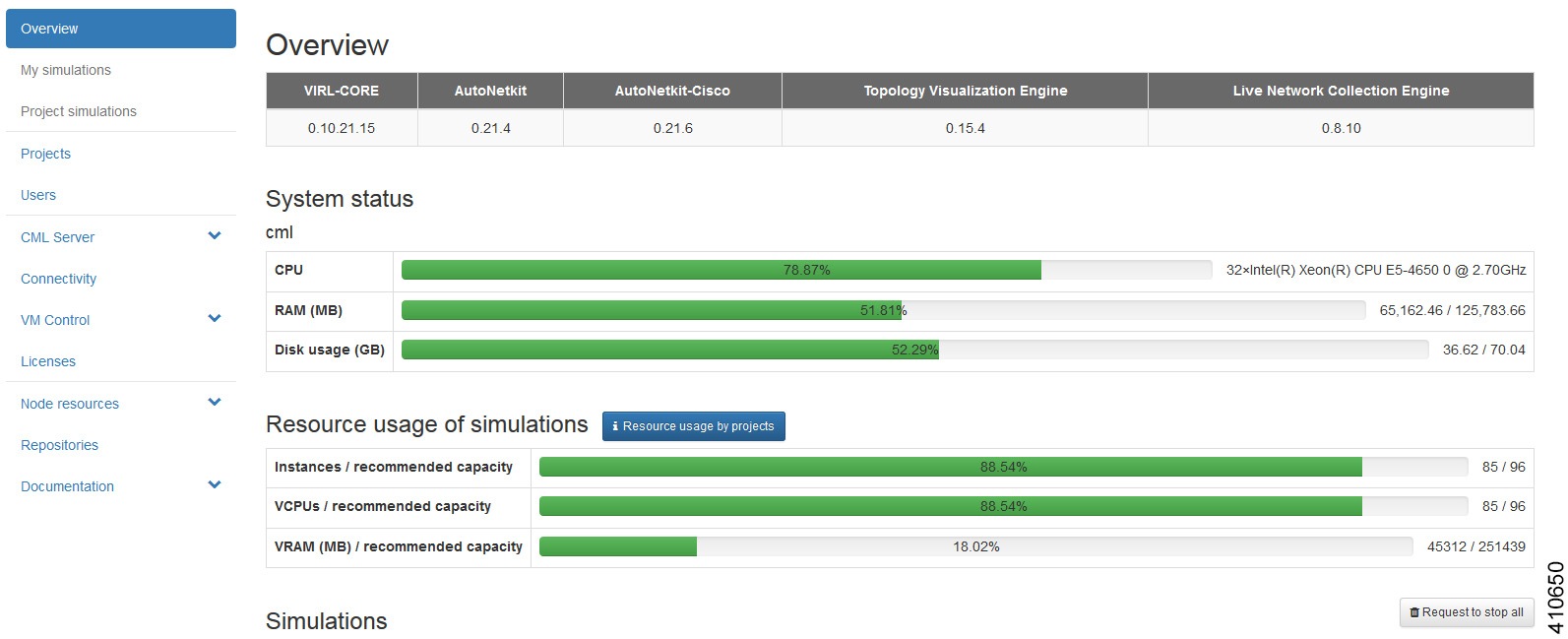Open the Documentation menu
The height and width of the screenshot is (639, 1568).
click(67, 486)
